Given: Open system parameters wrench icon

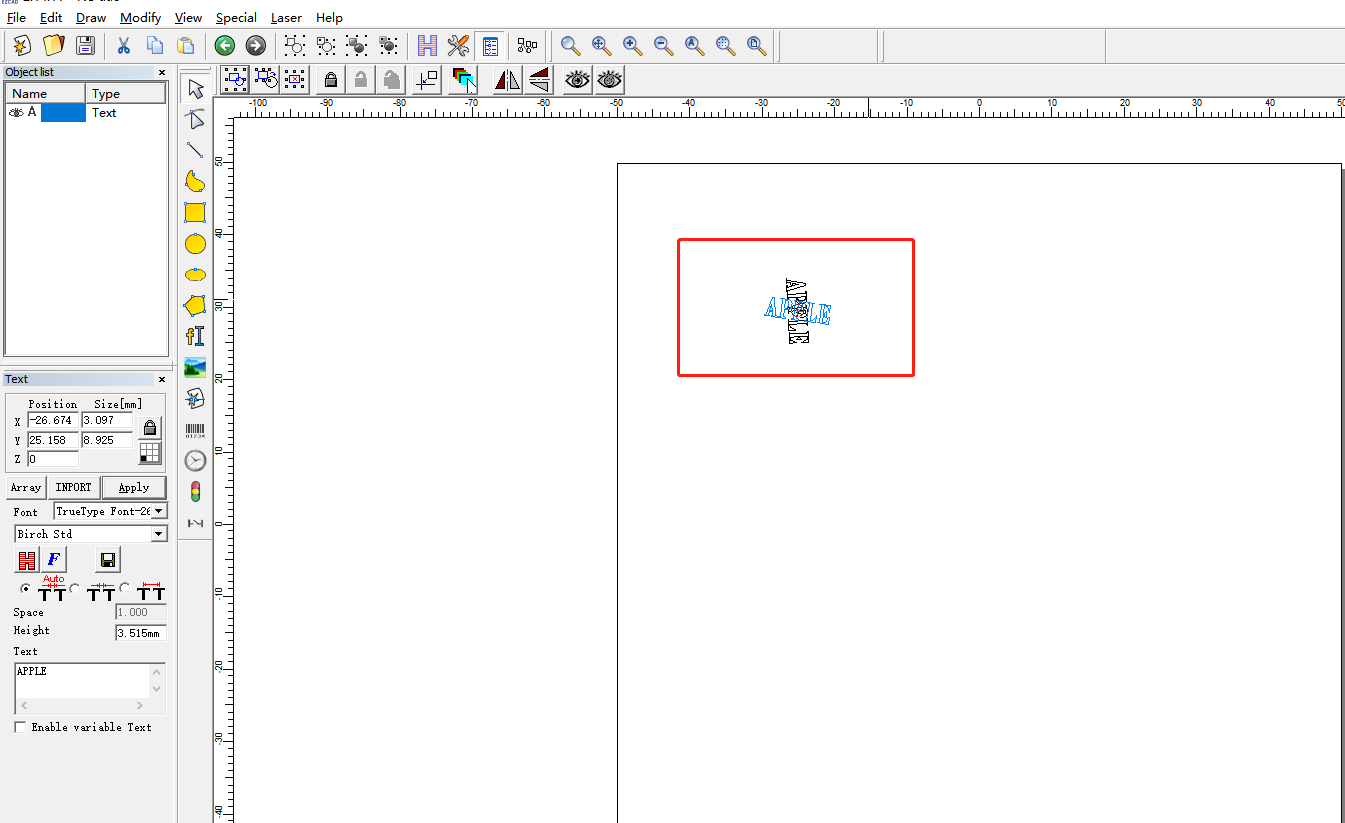Looking at the screenshot, I should 459,45.
